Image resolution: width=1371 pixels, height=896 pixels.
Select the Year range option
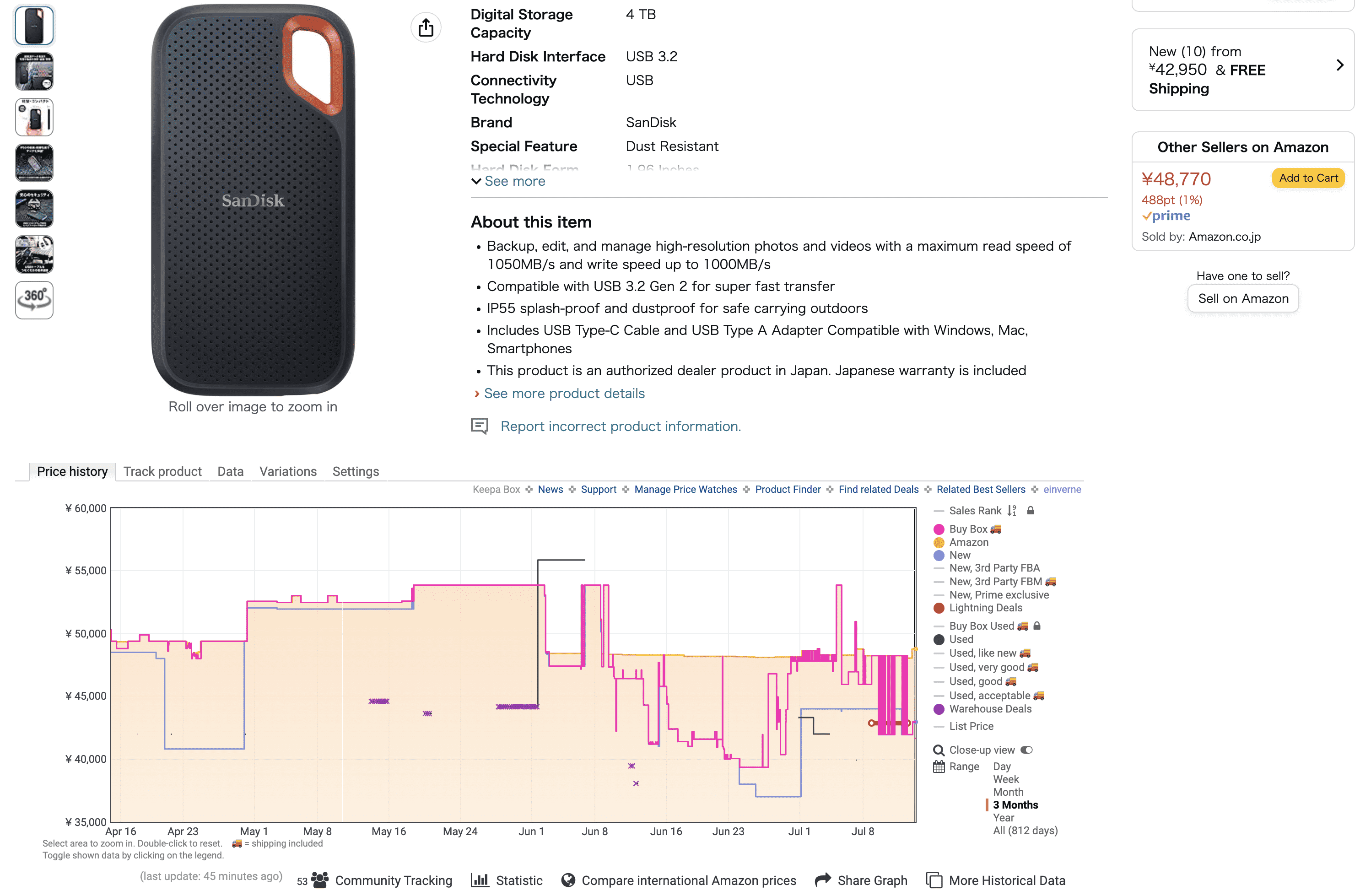point(1003,817)
